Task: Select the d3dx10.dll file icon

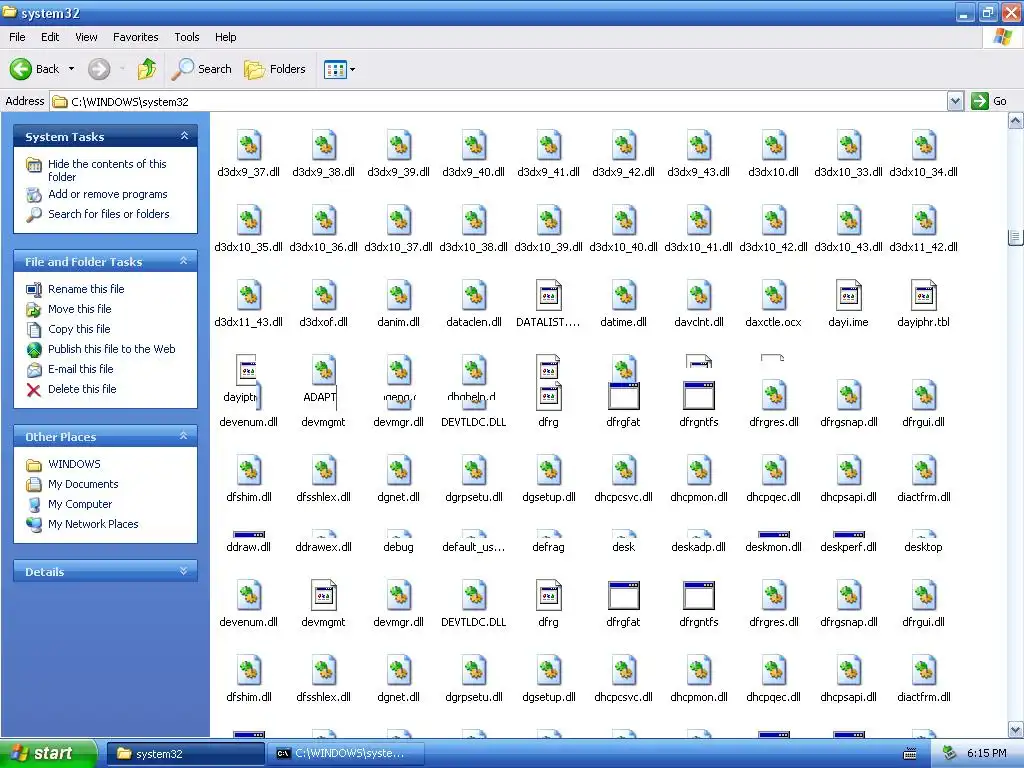Action: [x=774, y=145]
